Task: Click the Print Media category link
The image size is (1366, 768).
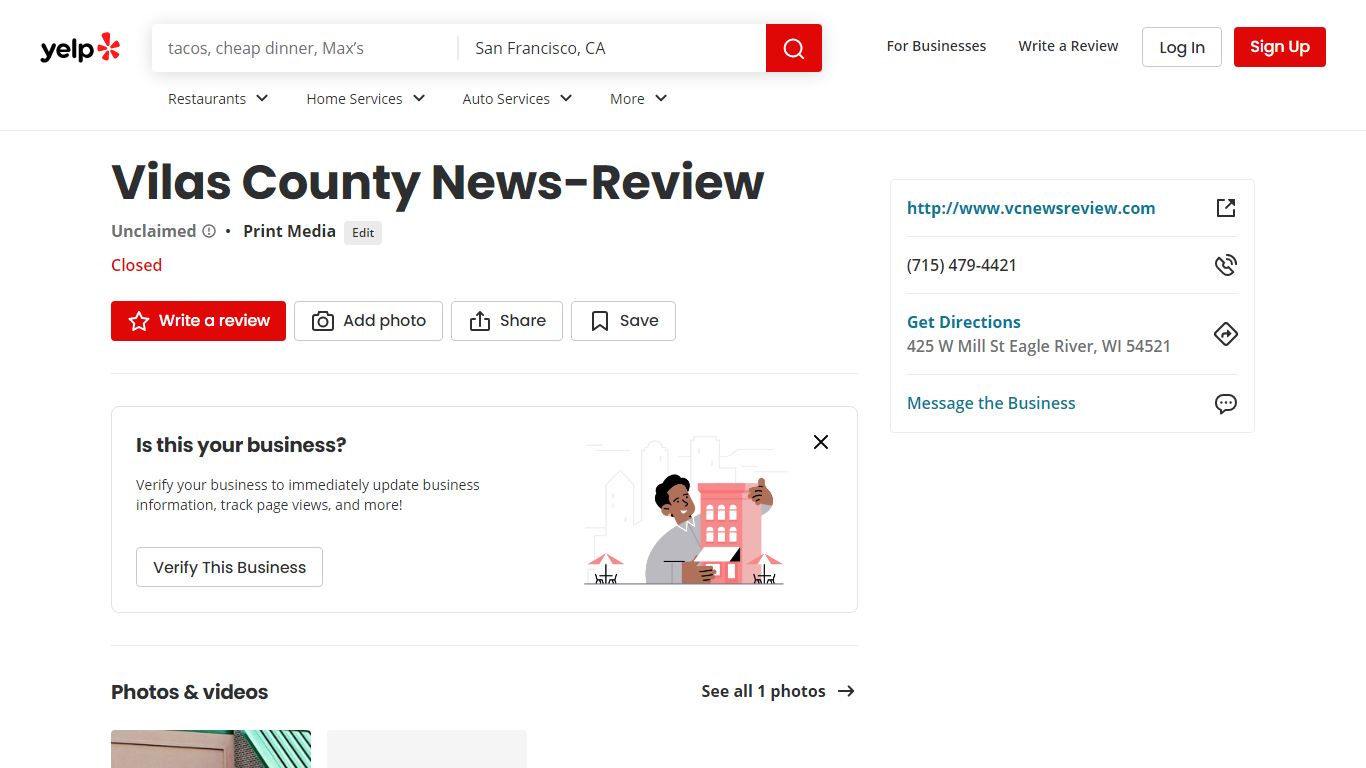Action: tap(289, 231)
